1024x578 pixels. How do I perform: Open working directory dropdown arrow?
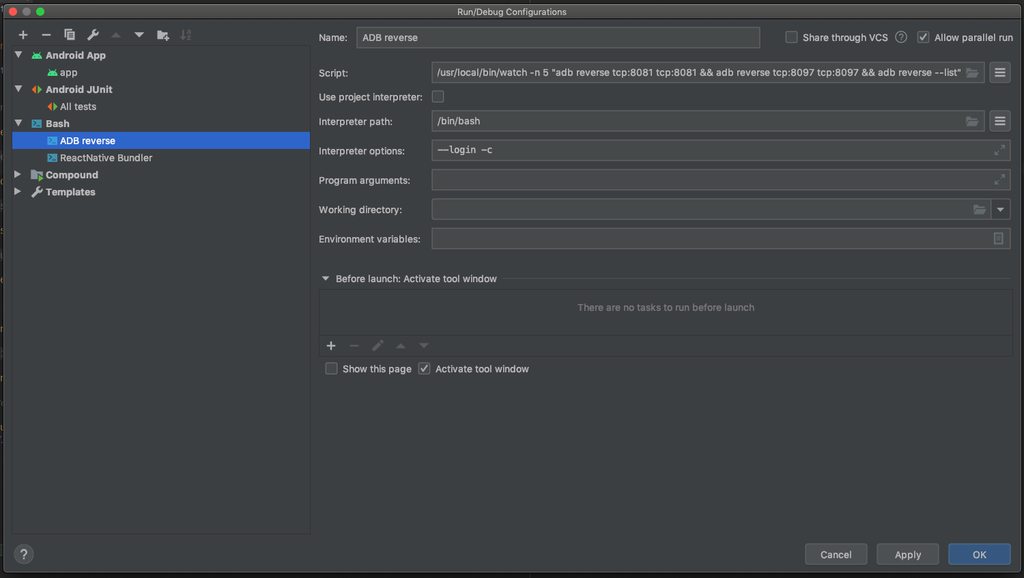(x=1000, y=210)
